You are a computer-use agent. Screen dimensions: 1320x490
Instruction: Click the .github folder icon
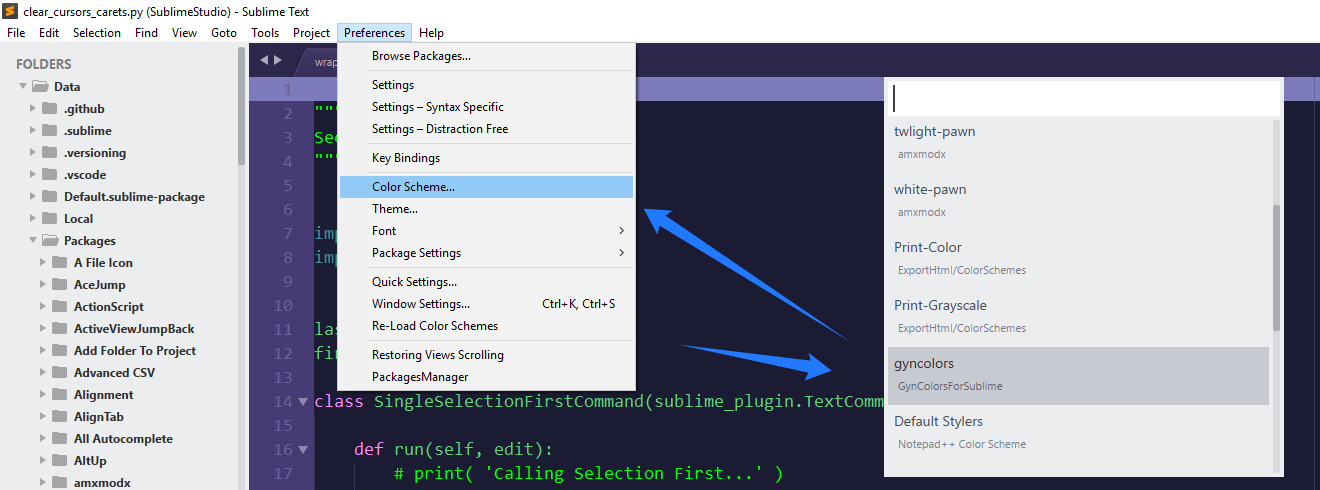50,108
